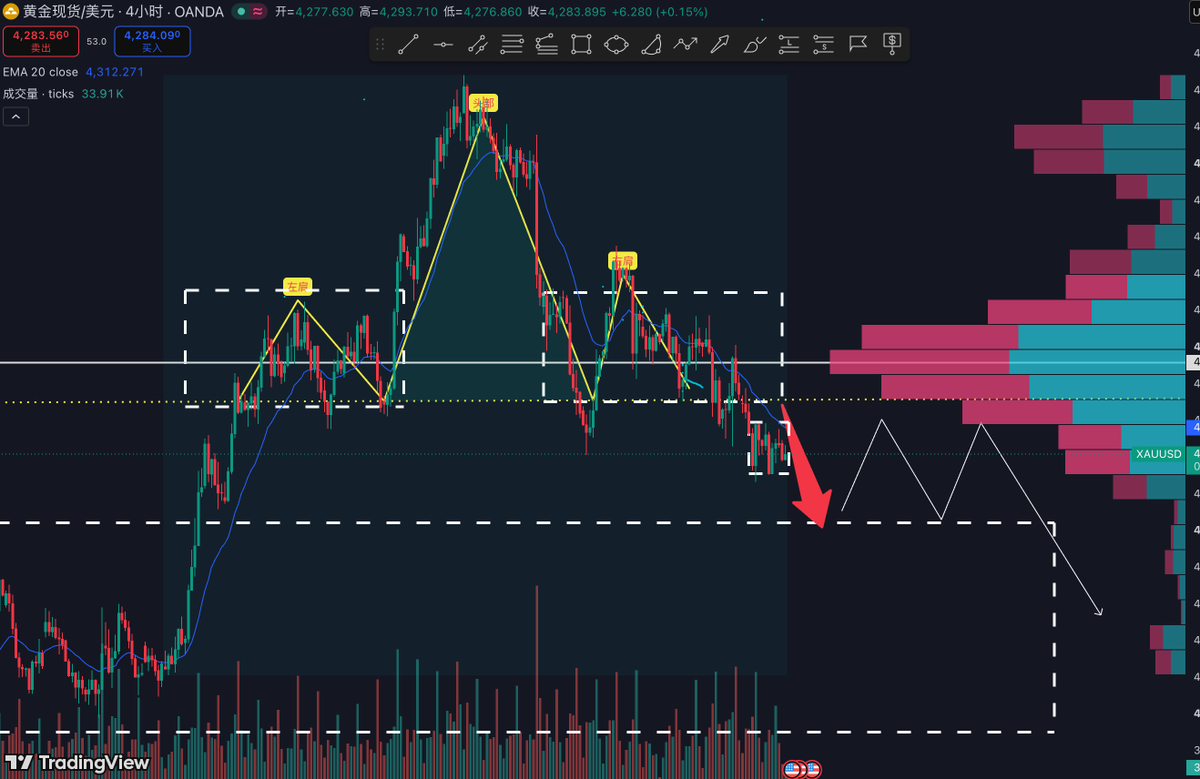Grab the drawing toolbar drag handle

point(380,43)
